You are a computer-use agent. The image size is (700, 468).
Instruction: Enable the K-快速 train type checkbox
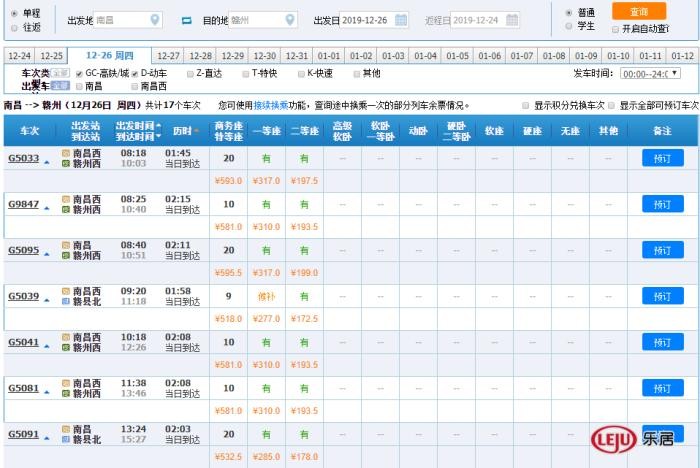(301, 73)
